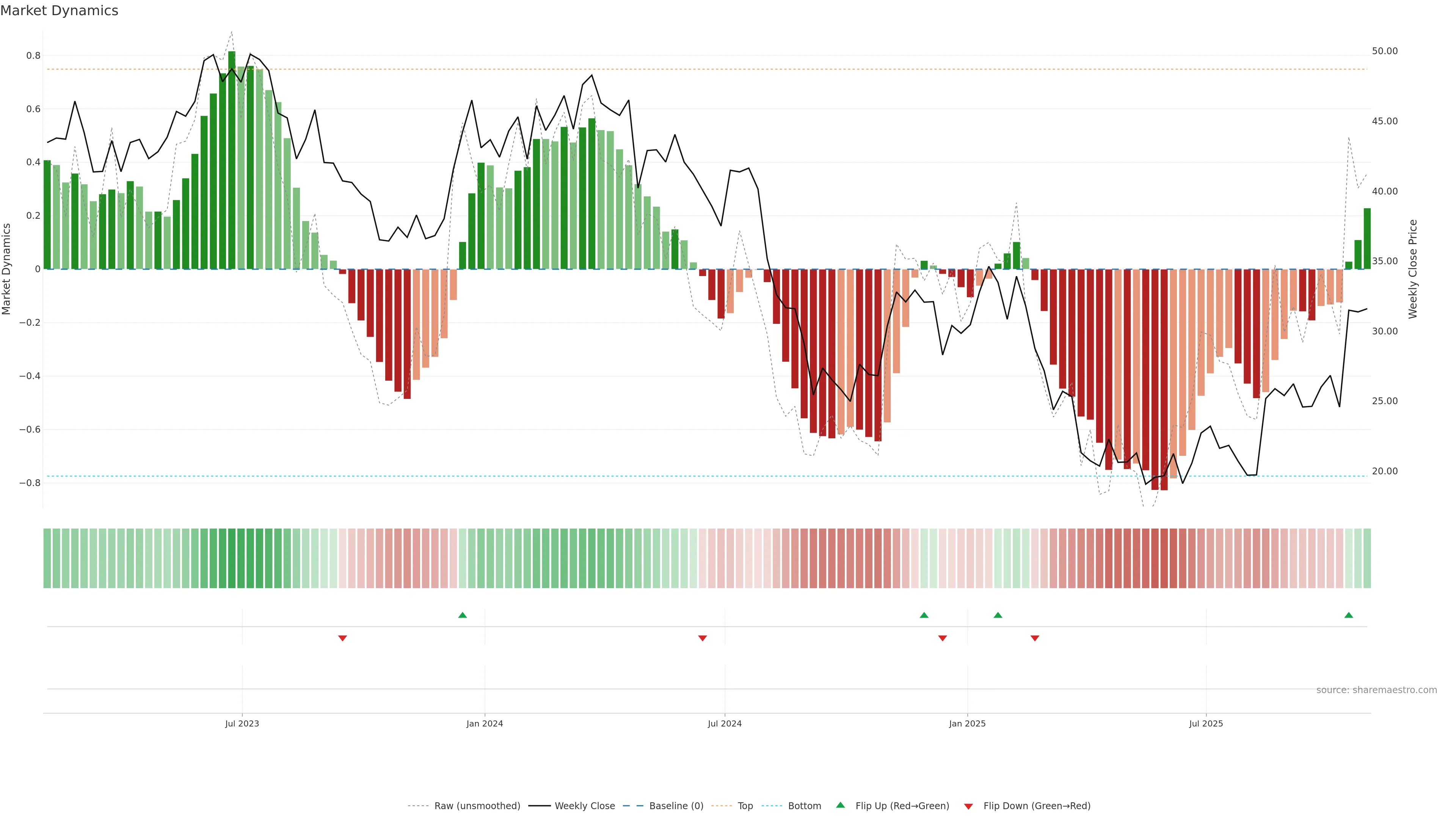Screen dimensions: 1456x819
Task: Click the last red Flip Down marker
Action: point(1035,638)
